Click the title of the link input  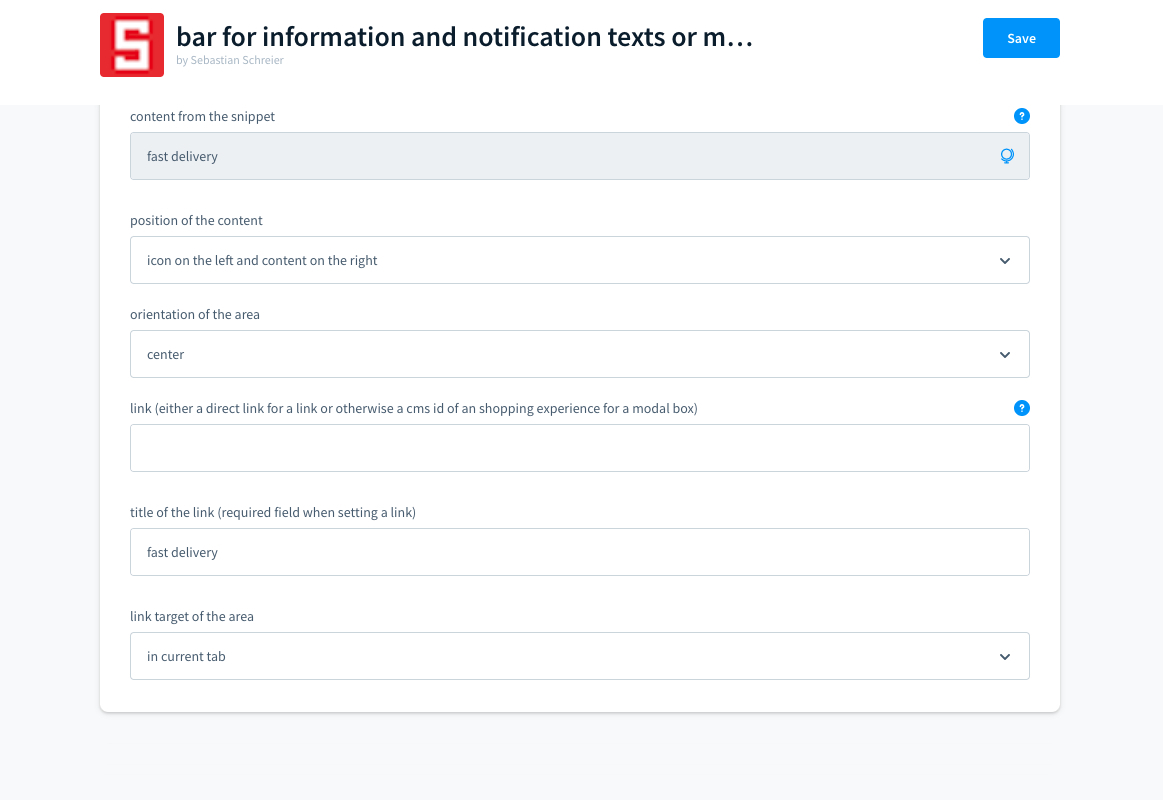tap(579, 552)
